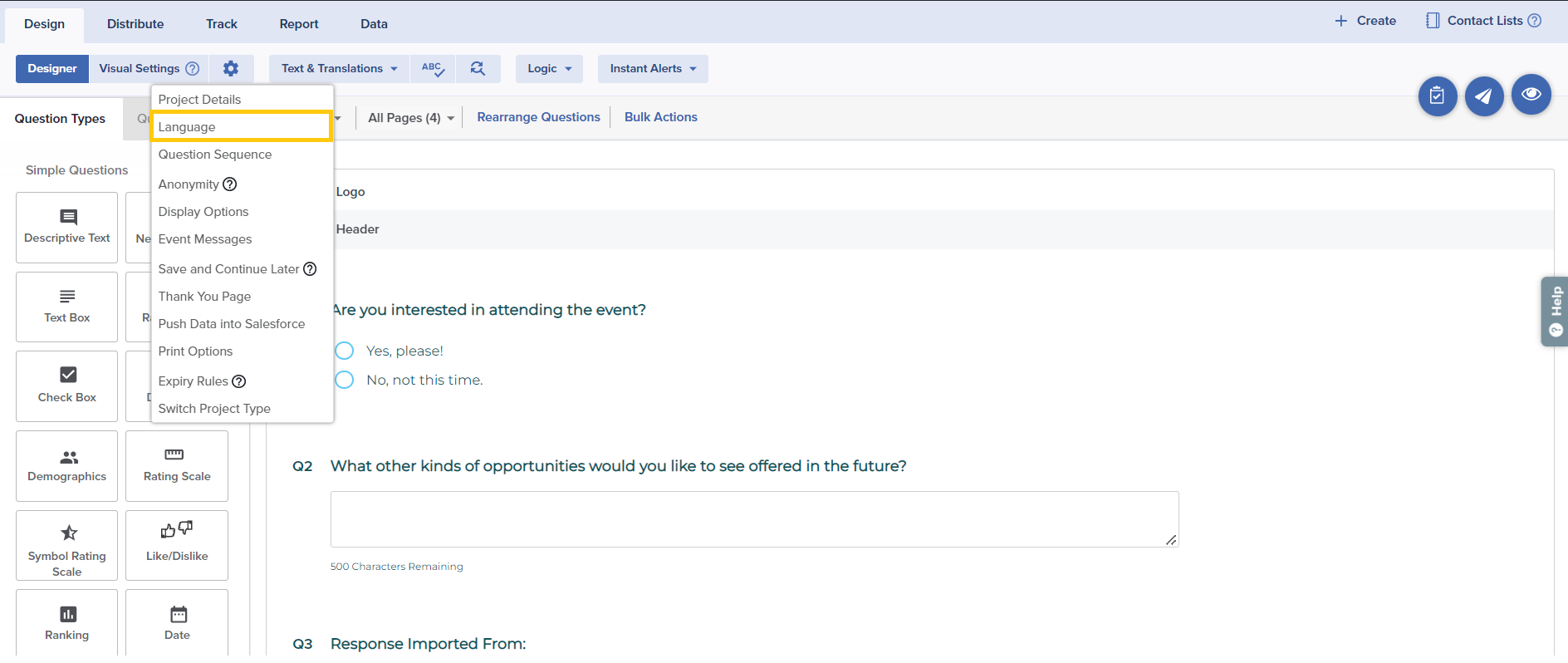
Task: Expand Text & Translations dropdown
Action: [339, 69]
